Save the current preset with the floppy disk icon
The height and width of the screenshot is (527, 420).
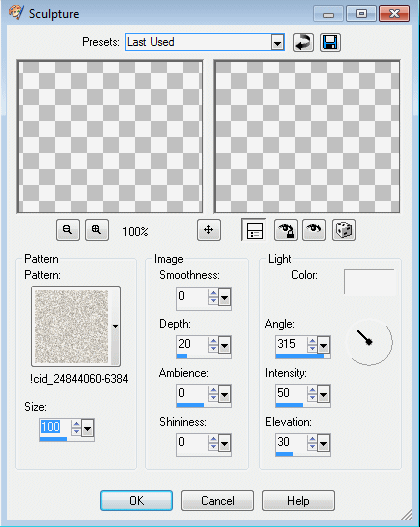click(330, 42)
